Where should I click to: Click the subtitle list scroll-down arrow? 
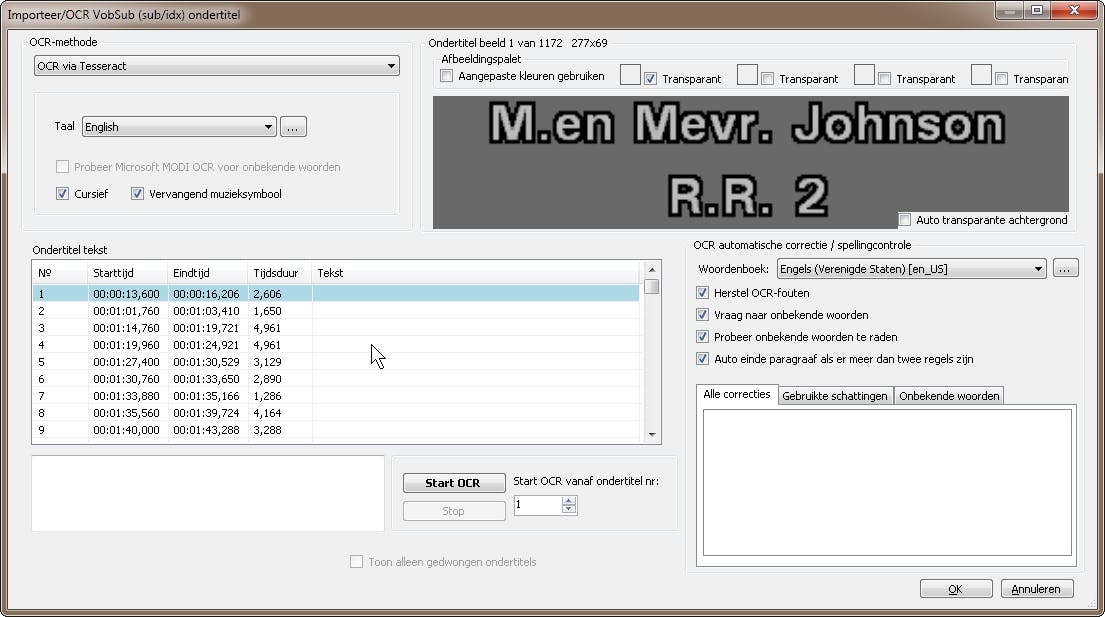click(x=652, y=435)
